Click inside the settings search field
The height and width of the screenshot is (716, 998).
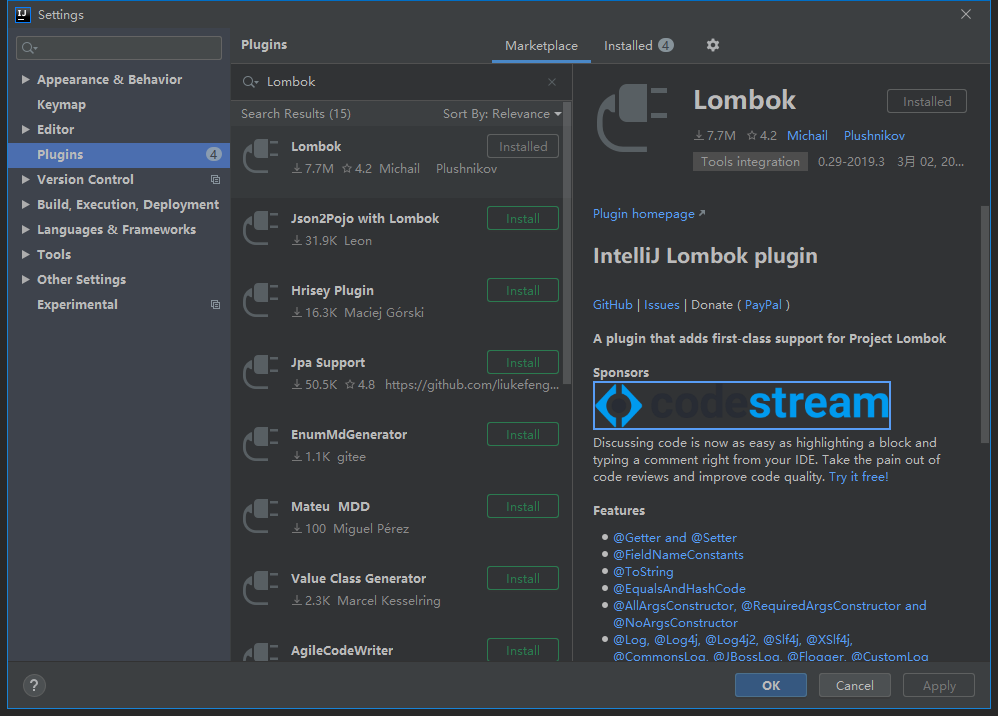tap(118, 48)
